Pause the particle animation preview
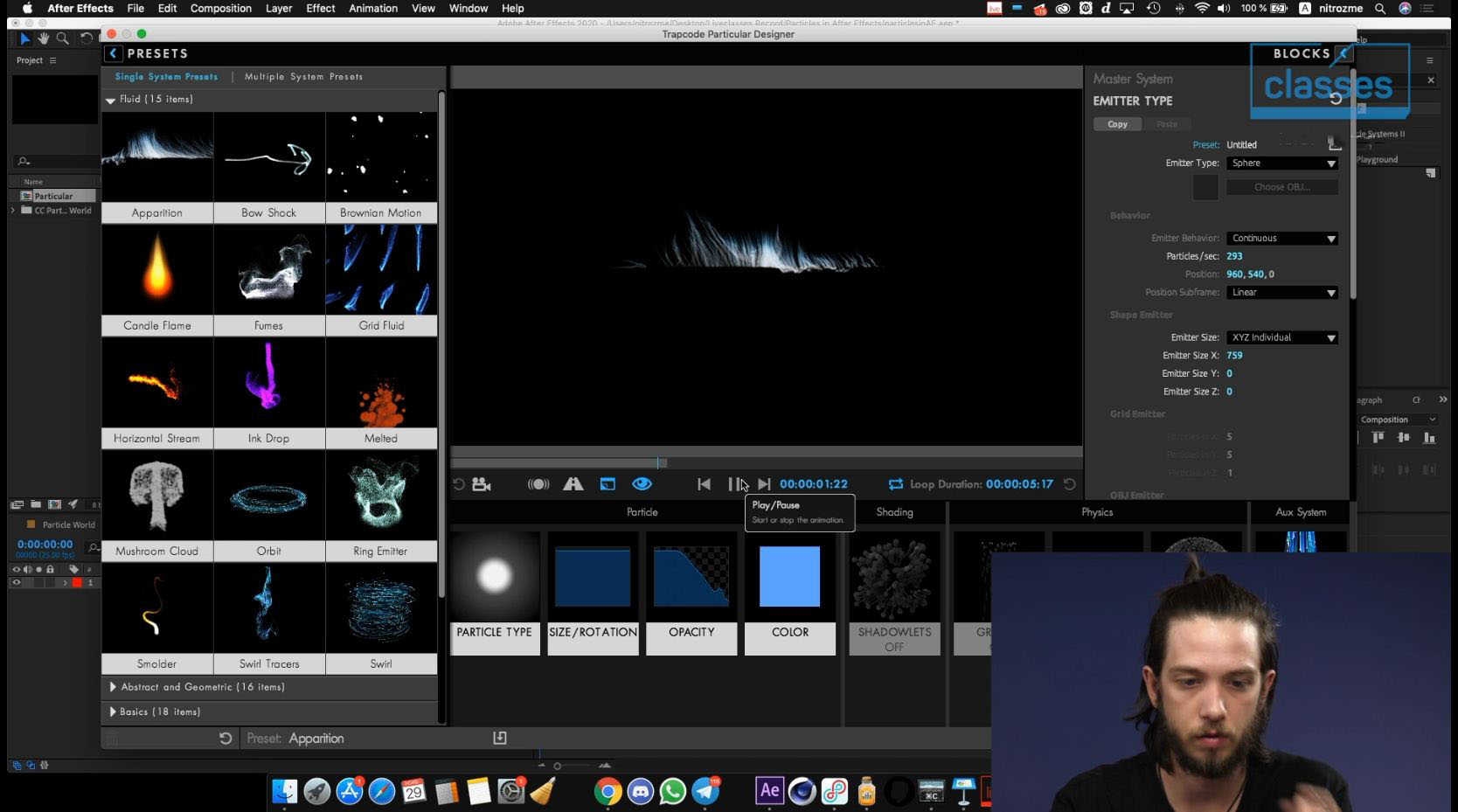 [736, 484]
